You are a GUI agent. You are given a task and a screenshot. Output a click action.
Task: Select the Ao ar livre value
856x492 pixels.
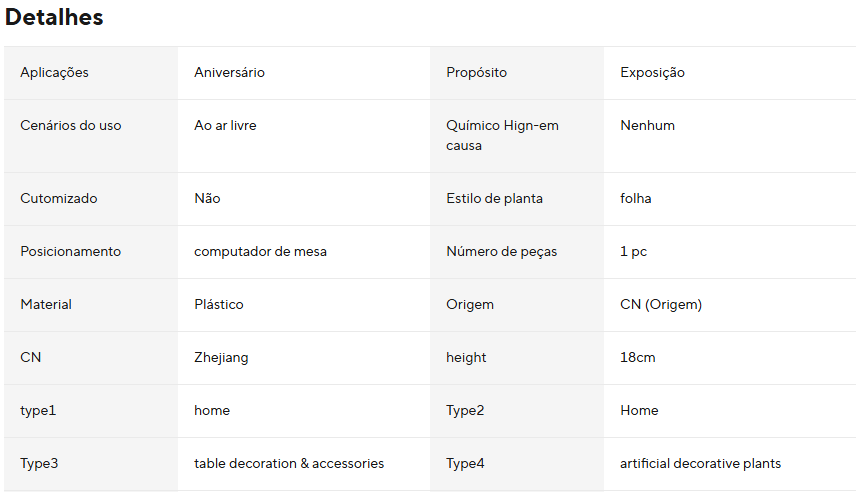225,126
